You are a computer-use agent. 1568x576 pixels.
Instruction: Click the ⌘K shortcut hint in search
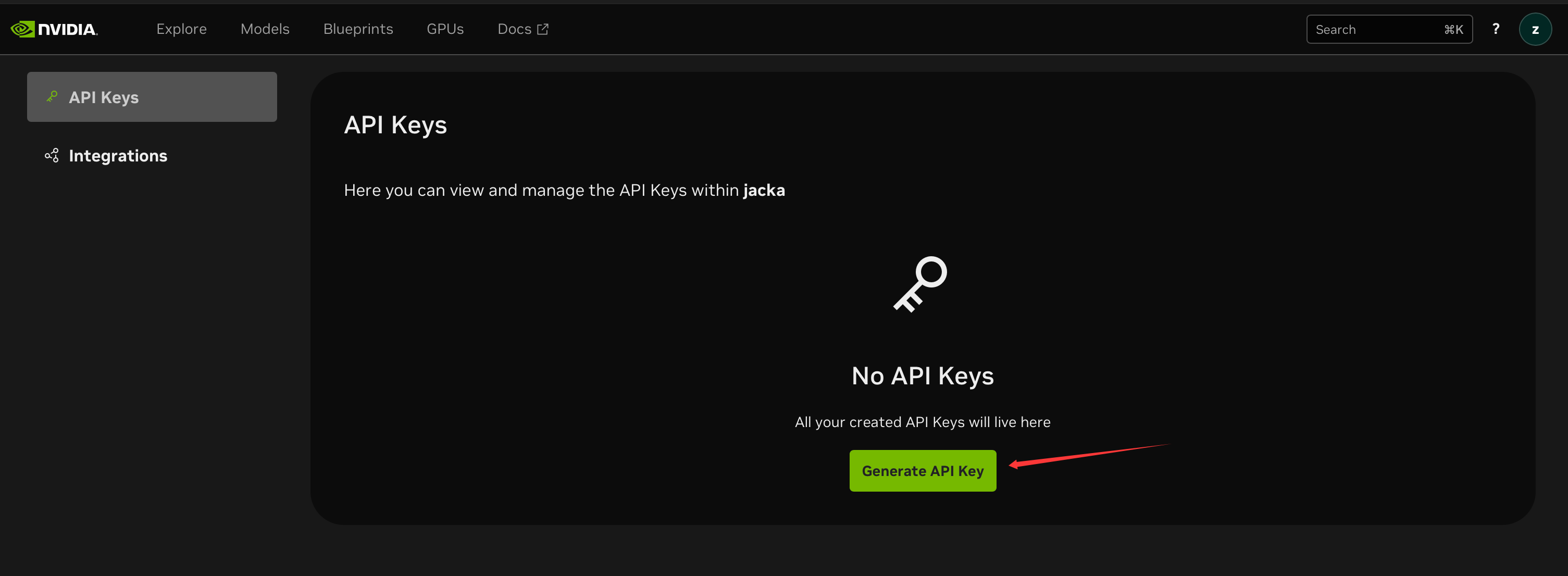(1453, 29)
